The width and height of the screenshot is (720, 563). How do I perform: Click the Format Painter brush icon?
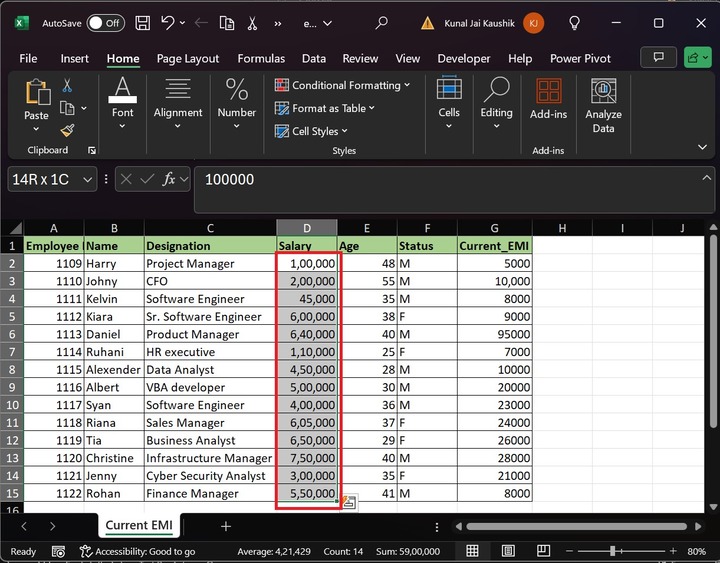pyautogui.click(x=67, y=130)
